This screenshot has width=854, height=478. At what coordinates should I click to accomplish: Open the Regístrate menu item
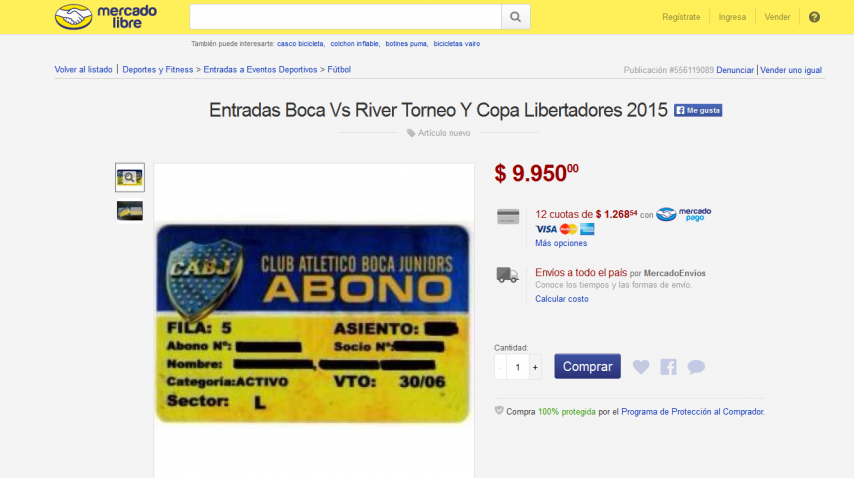681,17
